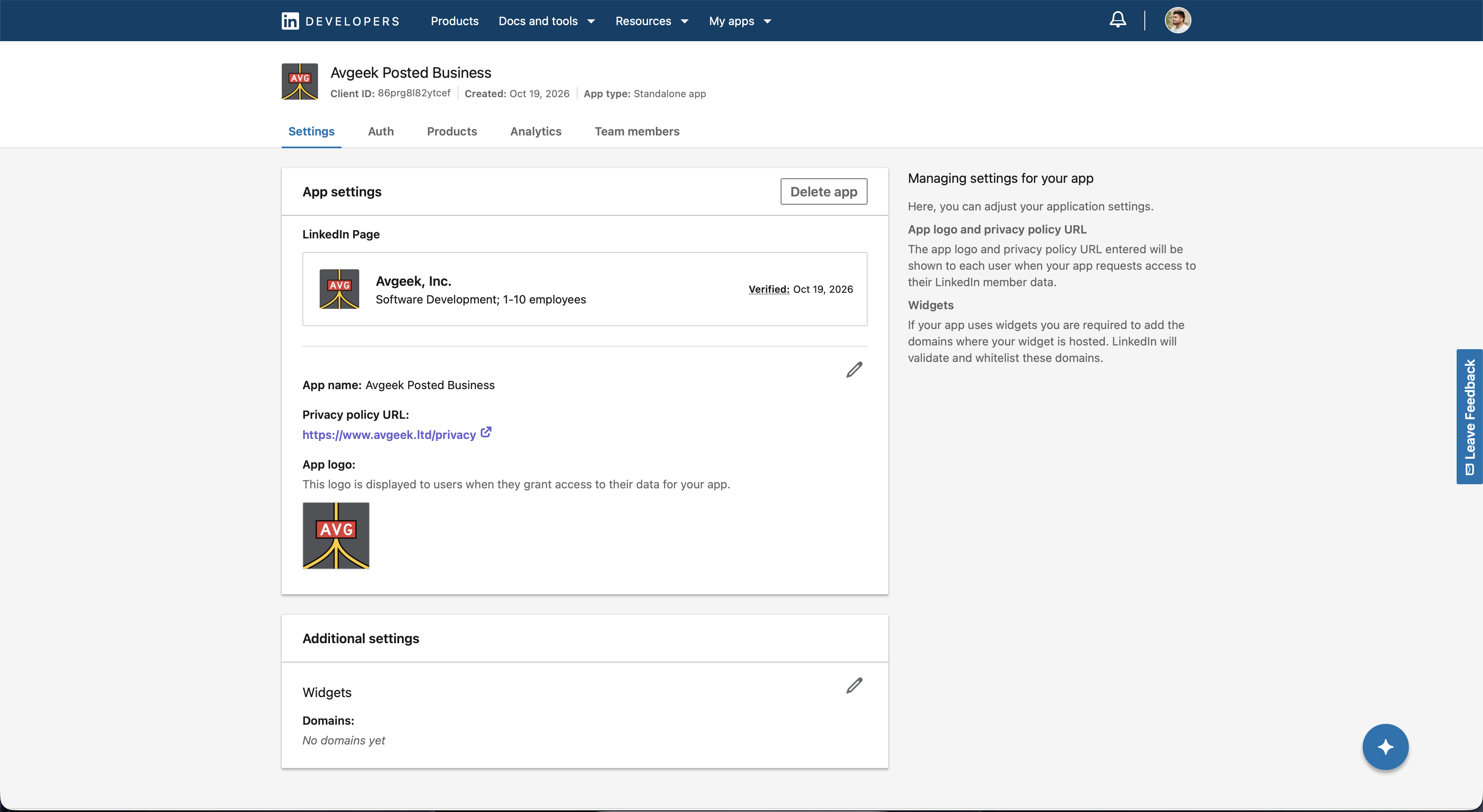Viewport: 1483px width, 812px height.
Task: Click the large App logo thumbnail
Action: (x=336, y=536)
